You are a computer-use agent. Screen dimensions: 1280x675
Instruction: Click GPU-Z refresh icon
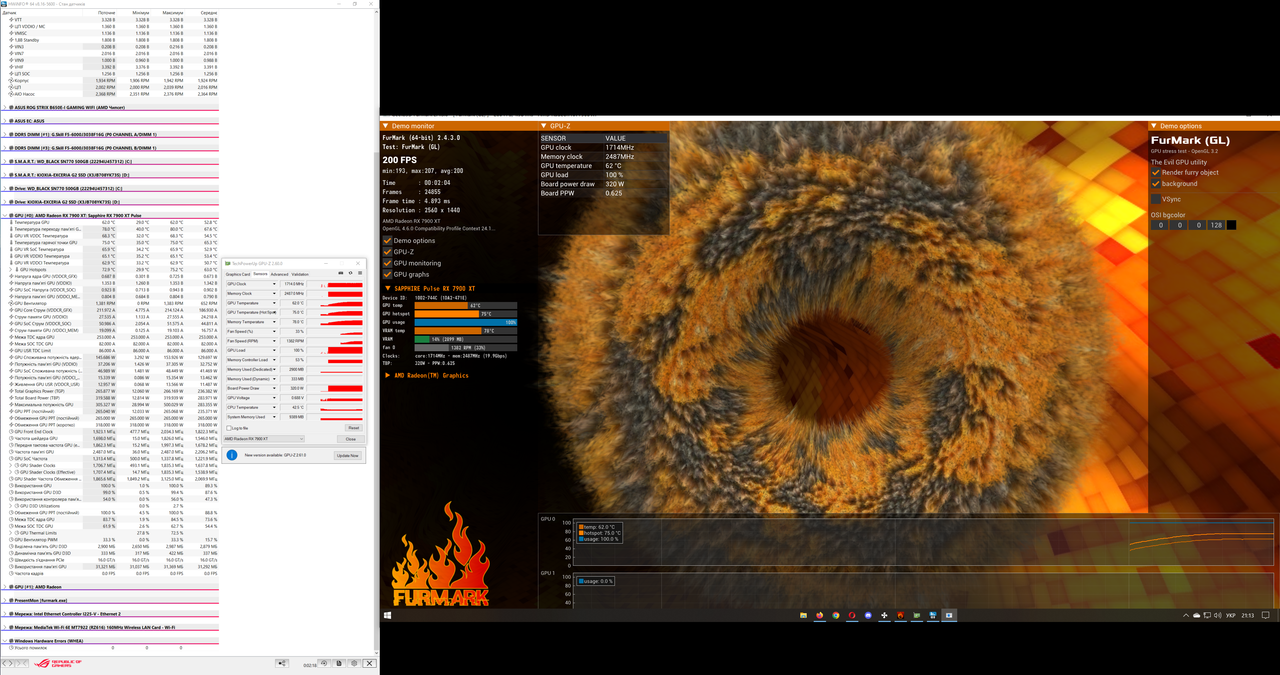pyautogui.click(x=350, y=273)
